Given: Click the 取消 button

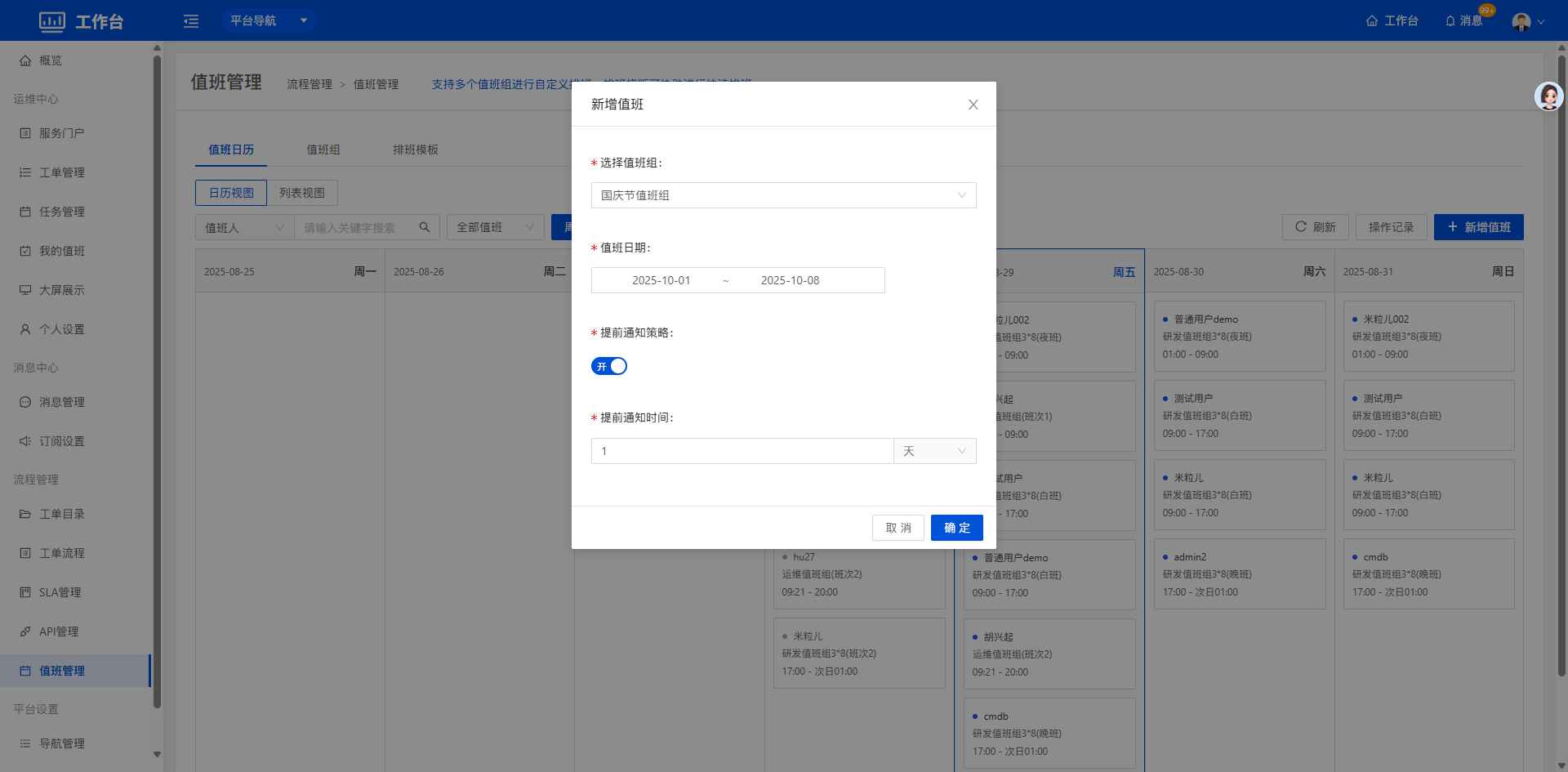Looking at the screenshot, I should click(x=898, y=528).
